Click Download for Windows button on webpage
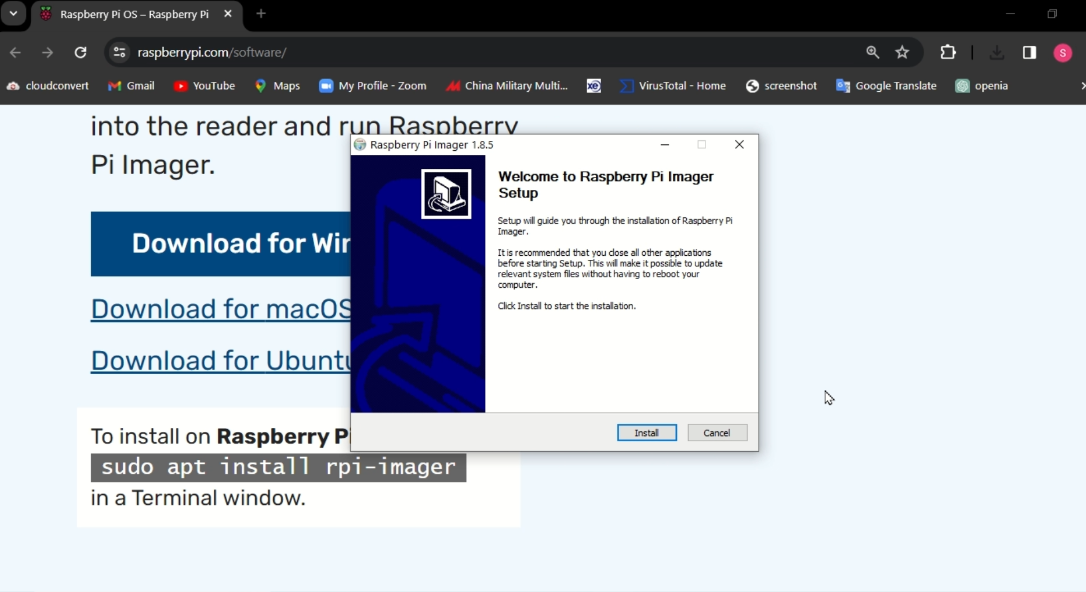 (x=221, y=244)
